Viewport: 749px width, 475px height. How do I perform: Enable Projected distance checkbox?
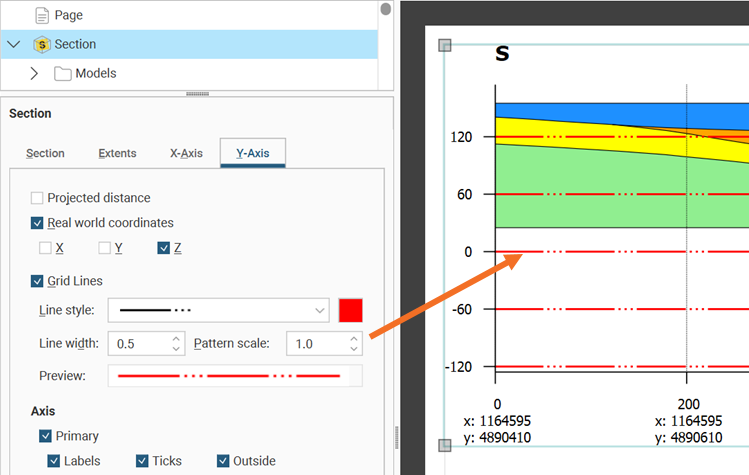pyautogui.click(x=38, y=198)
